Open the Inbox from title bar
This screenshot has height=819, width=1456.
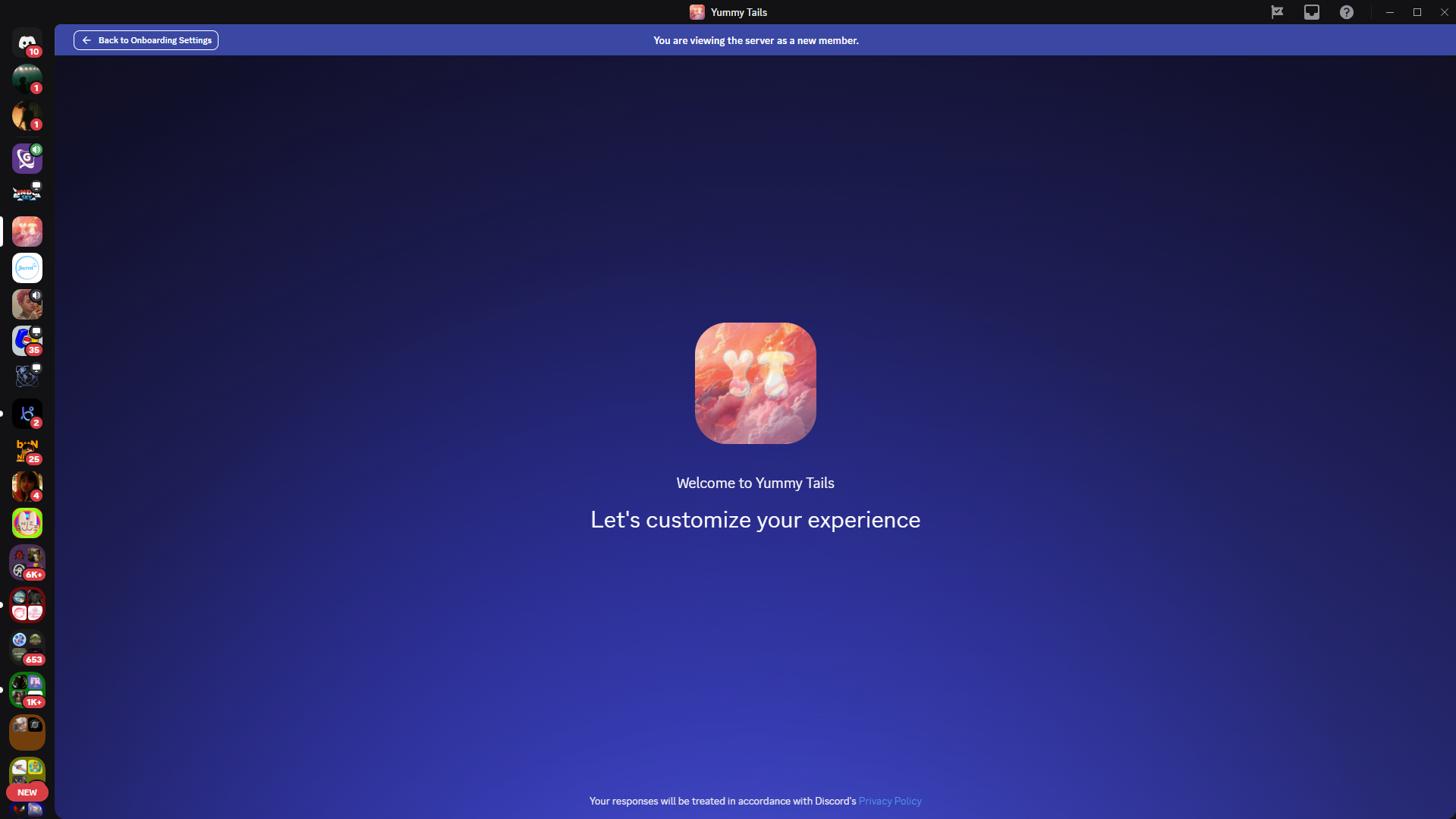pos(1312,12)
